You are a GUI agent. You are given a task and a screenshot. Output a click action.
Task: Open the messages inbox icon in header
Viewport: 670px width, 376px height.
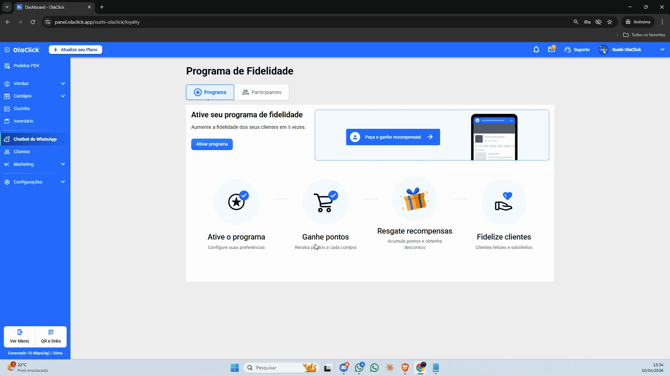point(552,49)
